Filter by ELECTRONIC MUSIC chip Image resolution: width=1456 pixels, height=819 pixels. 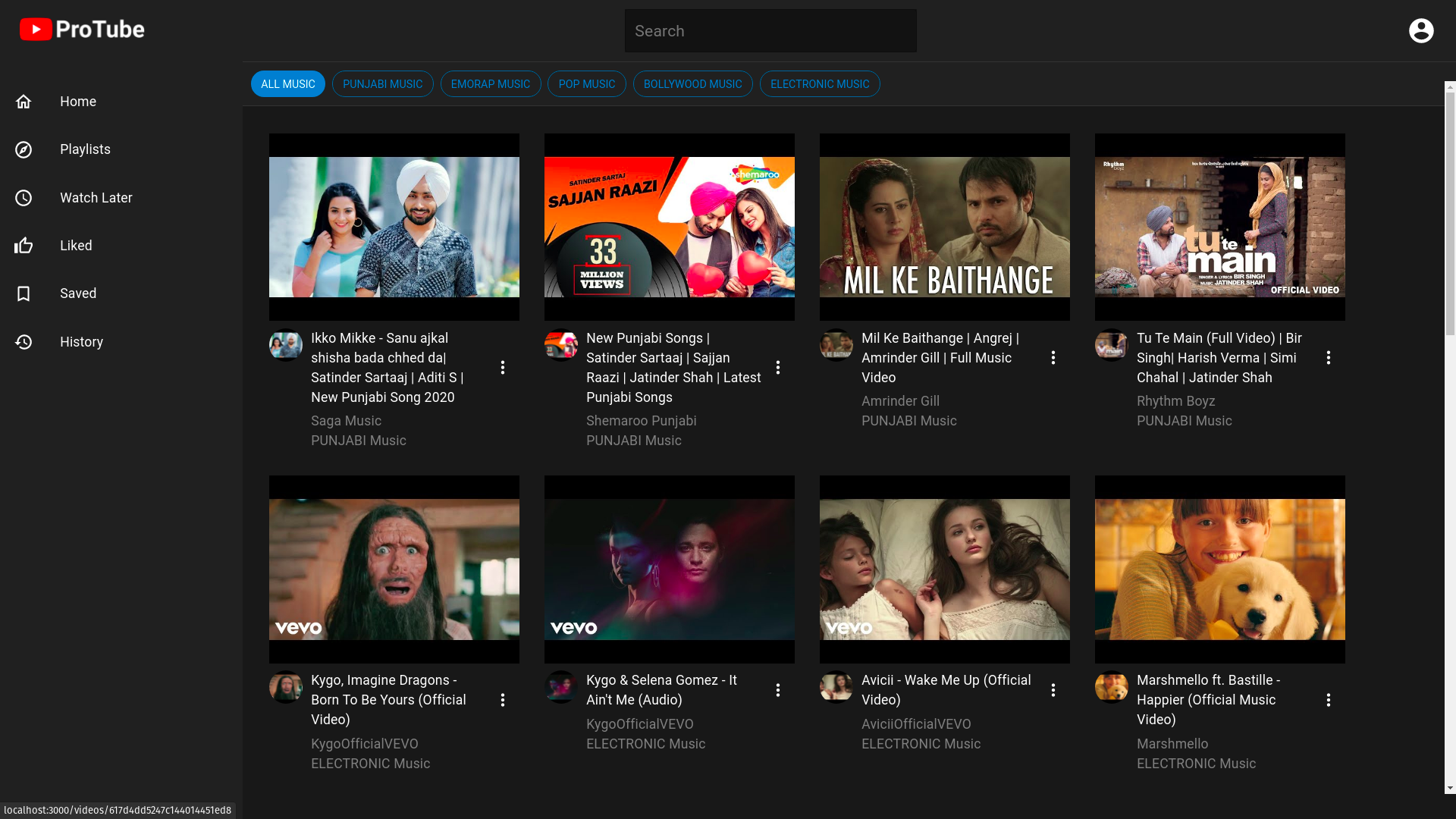[x=820, y=84]
